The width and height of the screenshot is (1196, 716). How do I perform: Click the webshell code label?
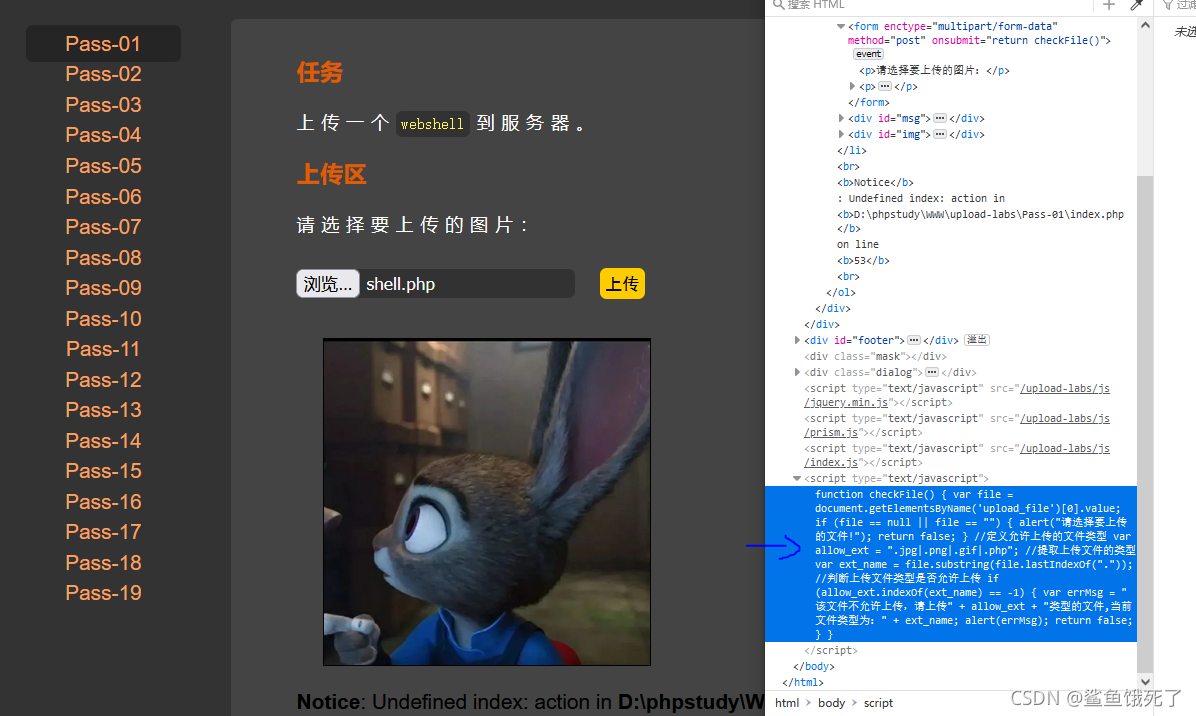[x=432, y=124]
